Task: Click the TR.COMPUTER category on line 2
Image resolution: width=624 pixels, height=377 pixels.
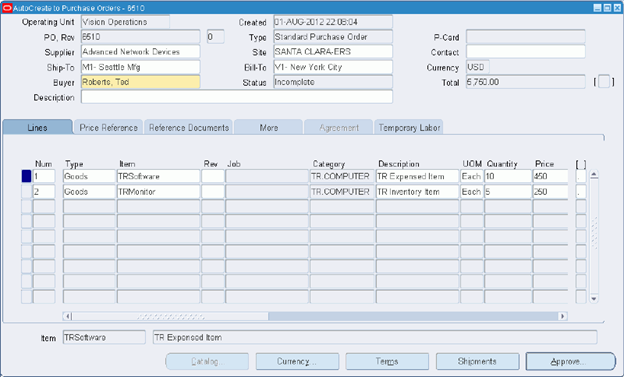Action: click(342, 191)
